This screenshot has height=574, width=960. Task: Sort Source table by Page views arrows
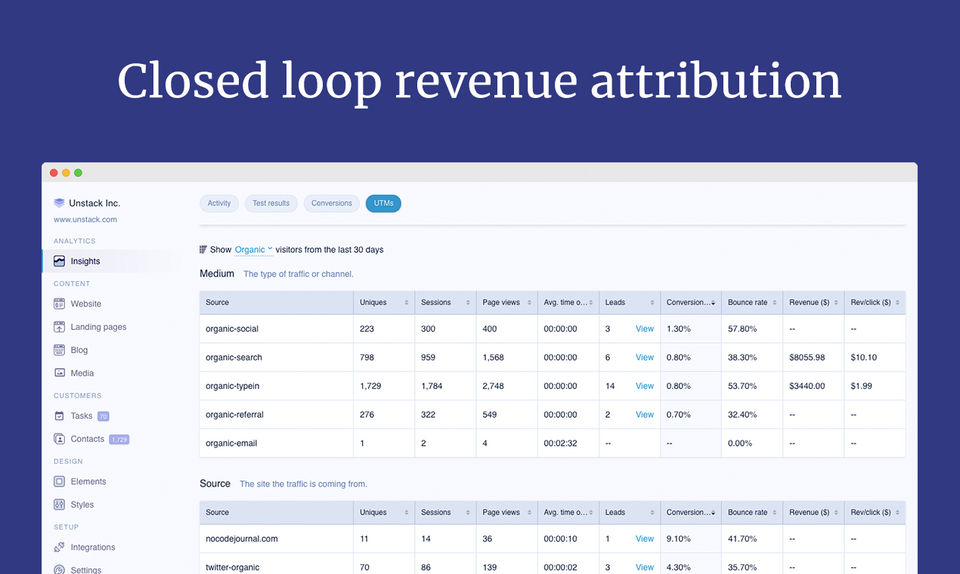pyautogui.click(x=529, y=513)
